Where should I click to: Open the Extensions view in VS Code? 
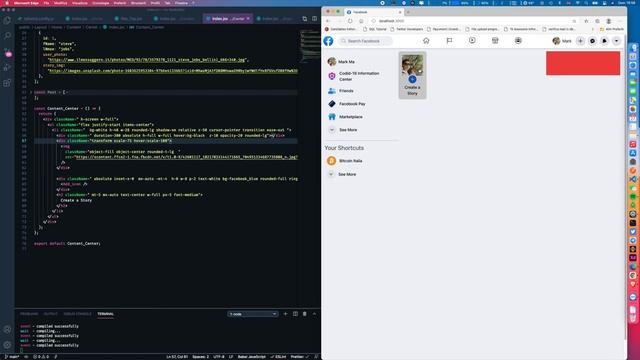[x=7, y=83]
